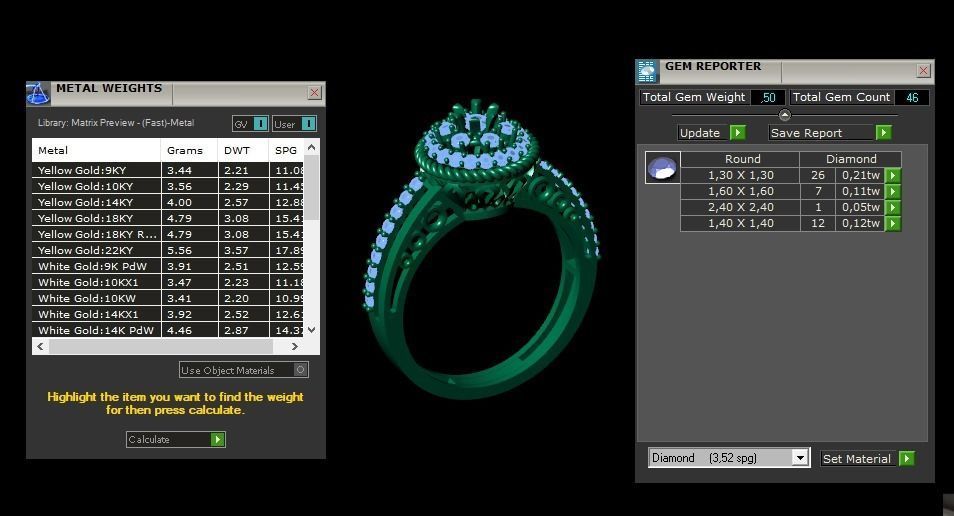Click the horizontal scroll left arrow
The width and height of the screenshot is (954, 516).
pyautogui.click(x=40, y=346)
